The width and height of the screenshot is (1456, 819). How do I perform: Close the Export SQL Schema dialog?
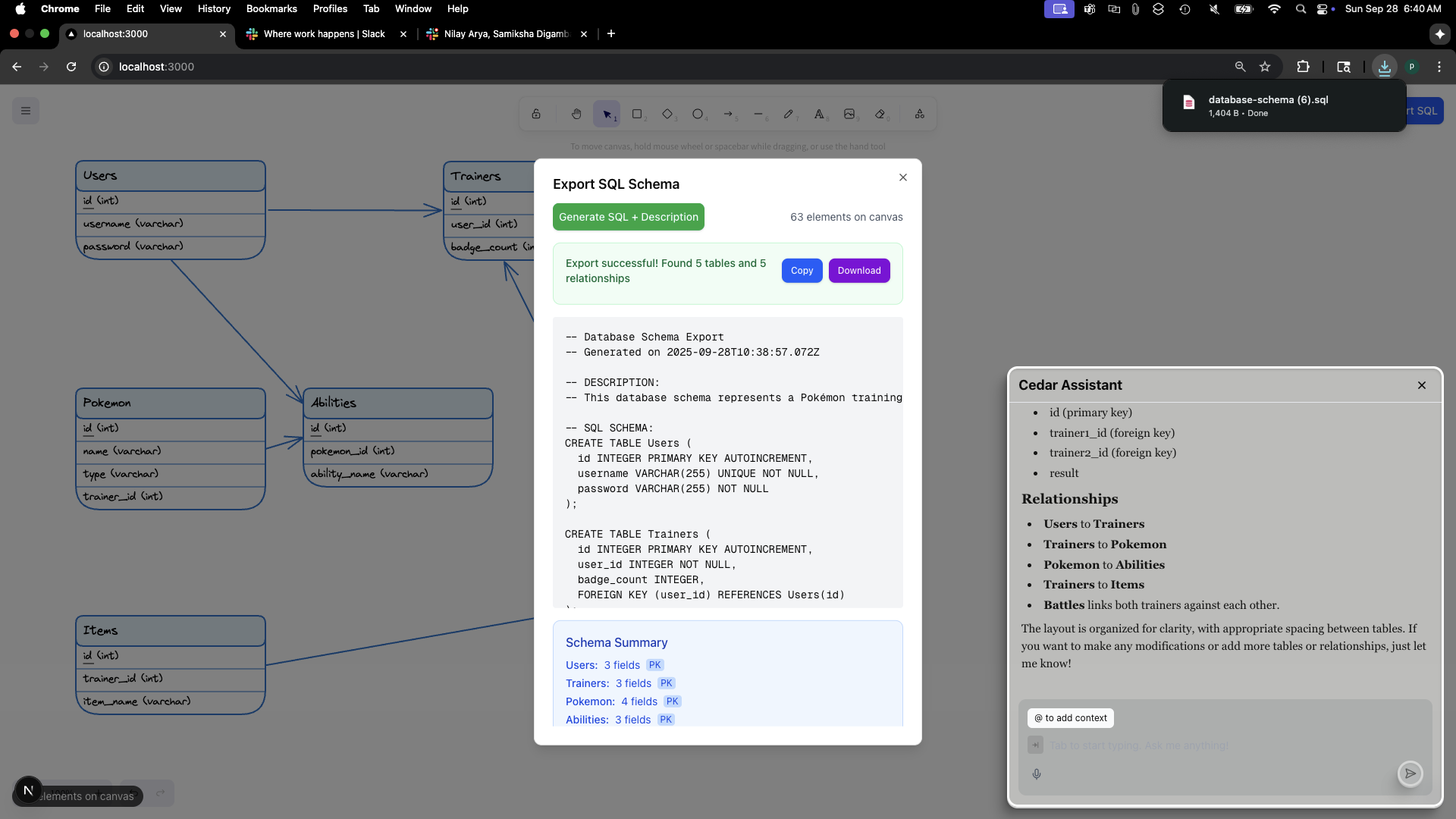902,177
